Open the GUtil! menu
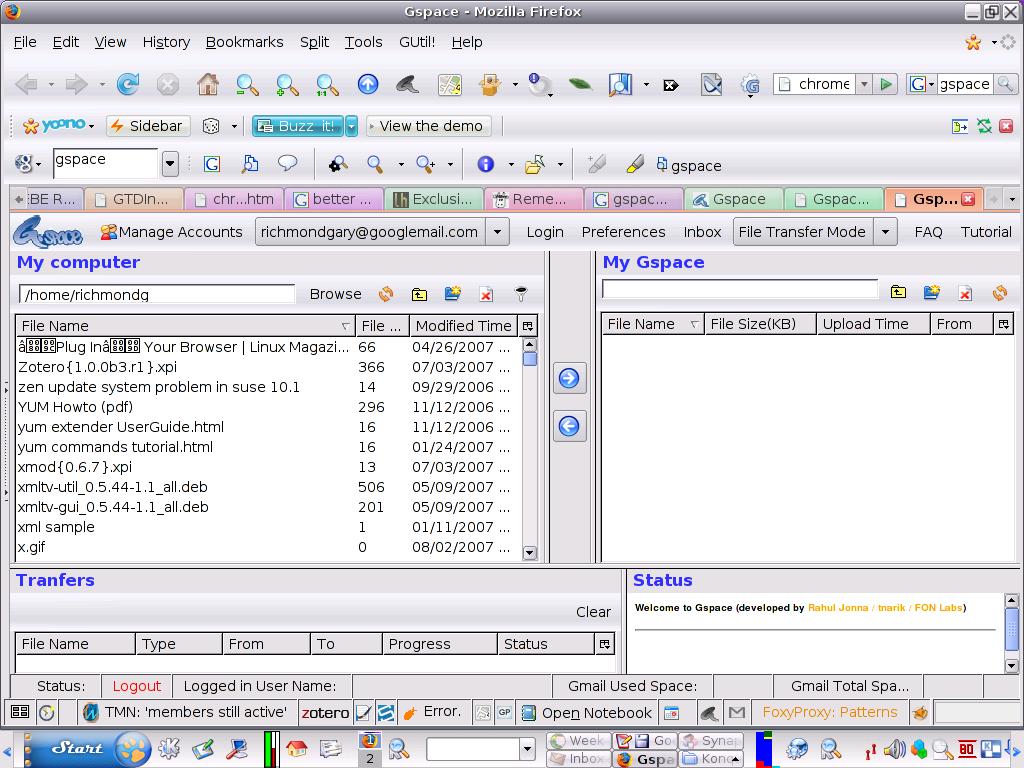1024x768 pixels. [x=417, y=42]
